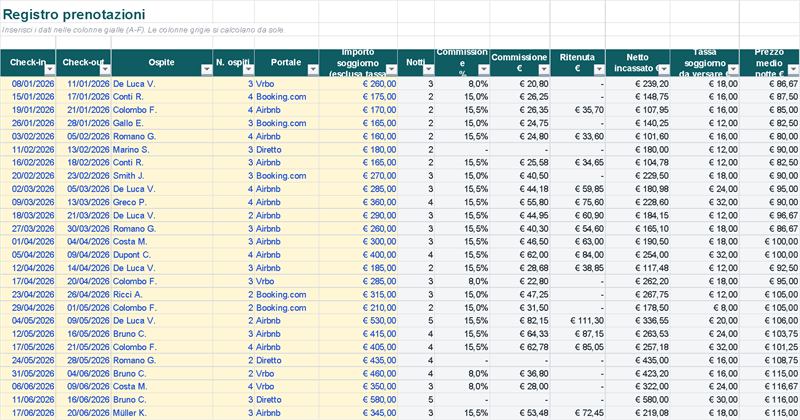Select Booking.com cell in Ricci A. row
This screenshot has width=800, height=420.
click(x=287, y=294)
